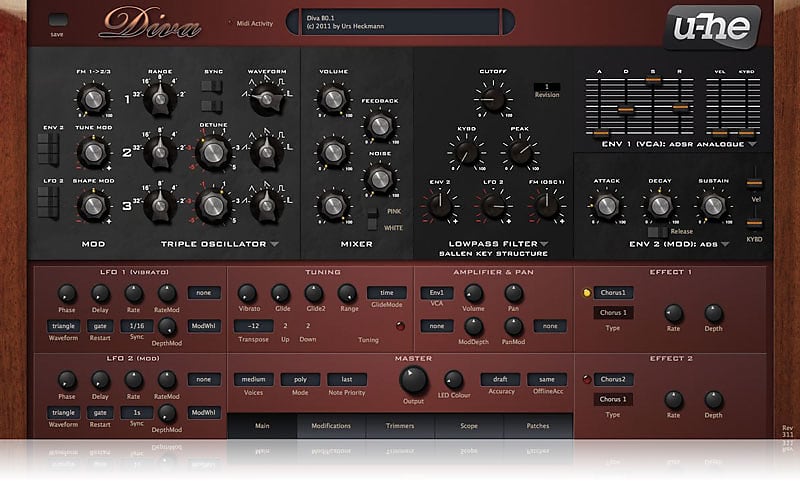Toggle the Pink/White noise switch
Screen dimensions: 800x483
click(x=372, y=220)
